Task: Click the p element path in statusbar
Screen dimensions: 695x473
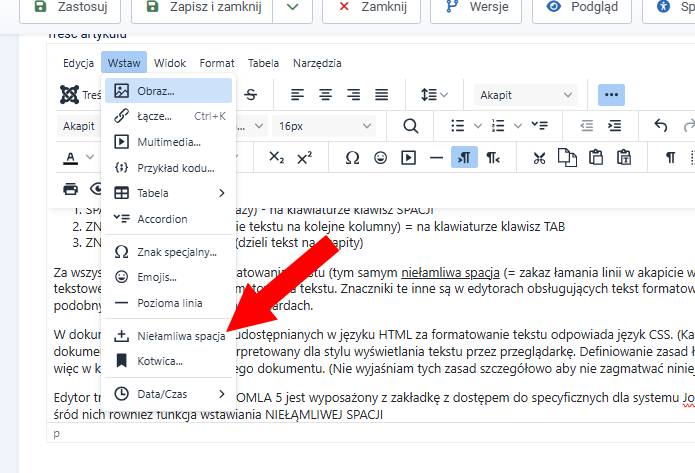Action: (56, 434)
